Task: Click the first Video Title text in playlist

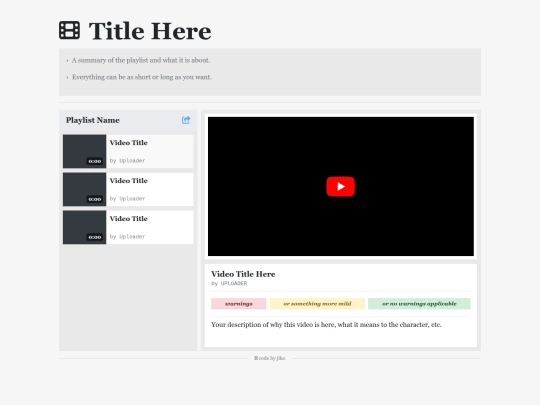Action: point(129,143)
